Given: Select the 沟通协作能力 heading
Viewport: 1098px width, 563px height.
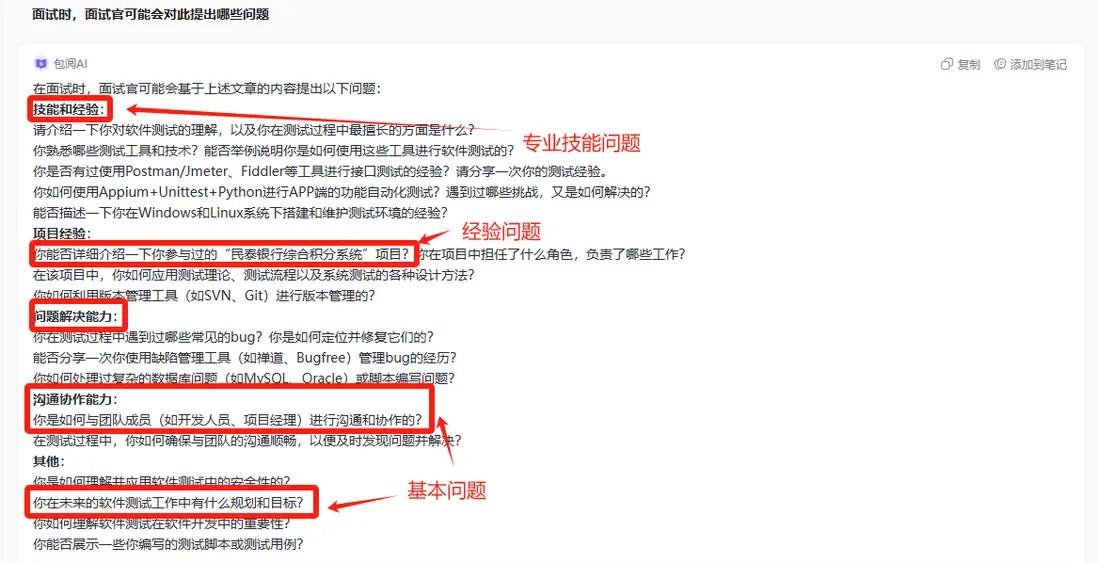Looking at the screenshot, I should [74, 400].
